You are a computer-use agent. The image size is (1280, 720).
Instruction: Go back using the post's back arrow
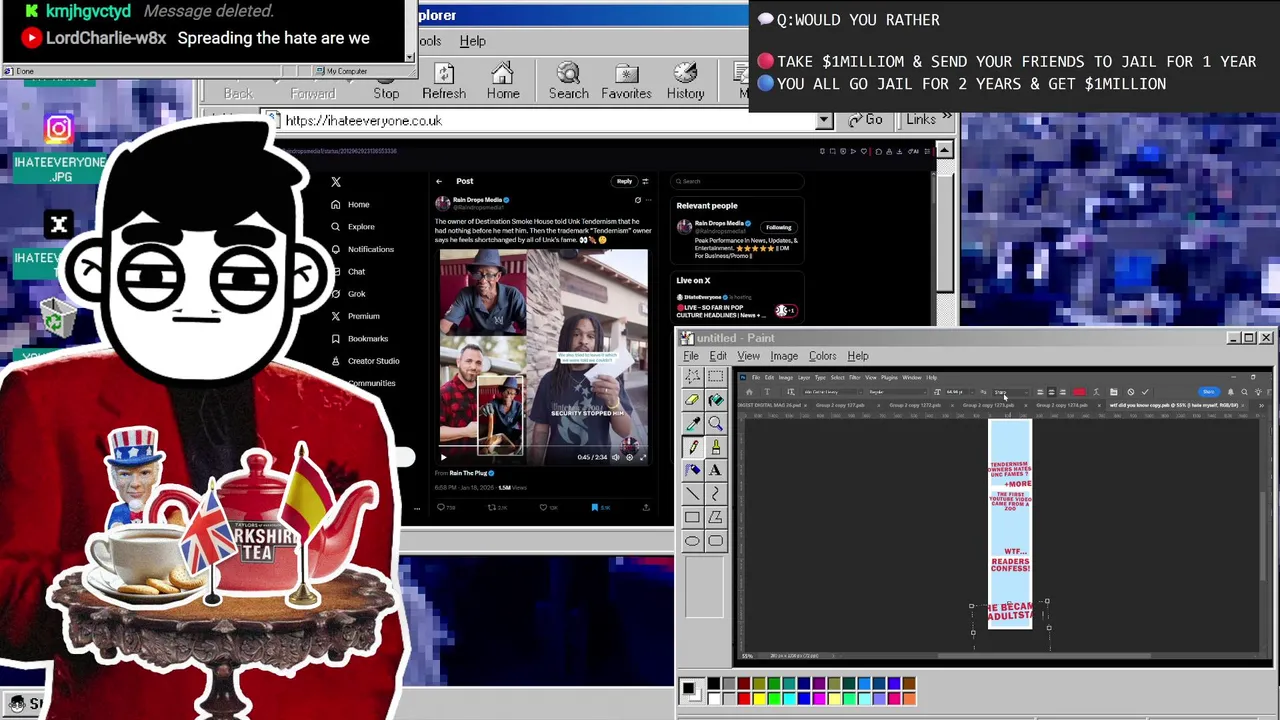(x=439, y=181)
